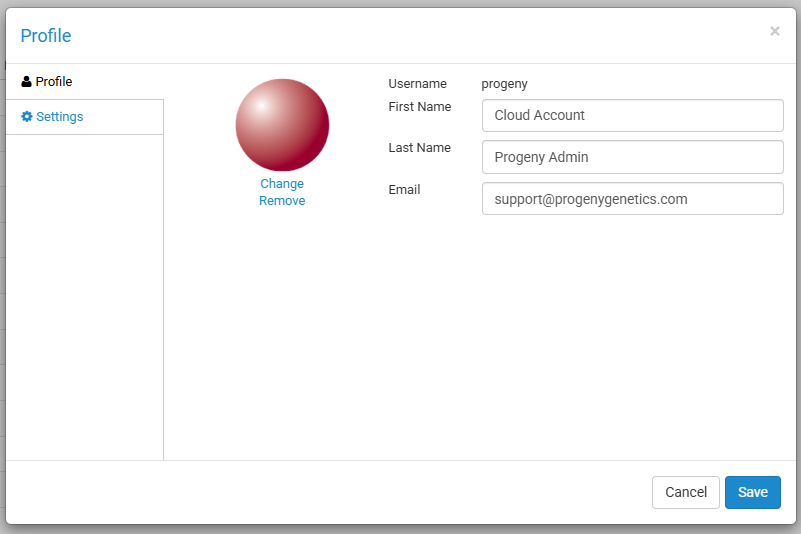The image size is (801, 534).
Task: Close the Profile dialog with X
Action: (775, 31)
